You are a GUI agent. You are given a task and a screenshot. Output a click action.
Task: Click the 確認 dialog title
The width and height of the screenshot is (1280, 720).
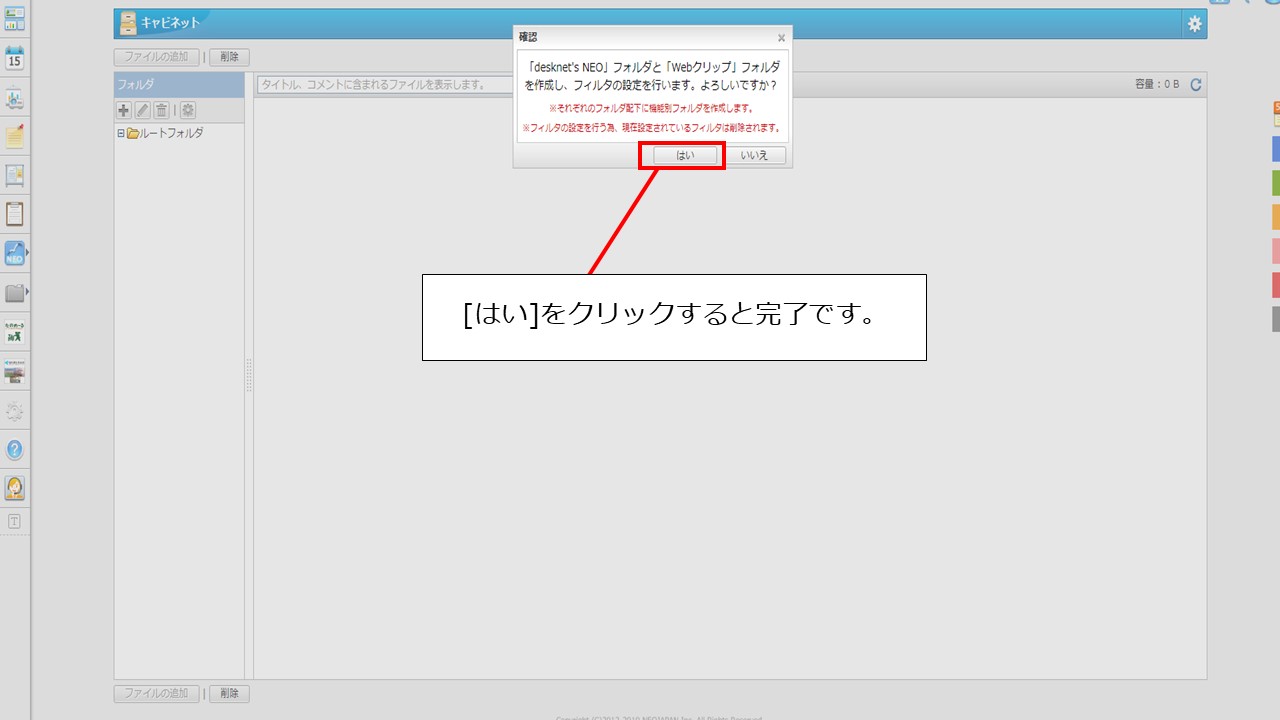528,37
